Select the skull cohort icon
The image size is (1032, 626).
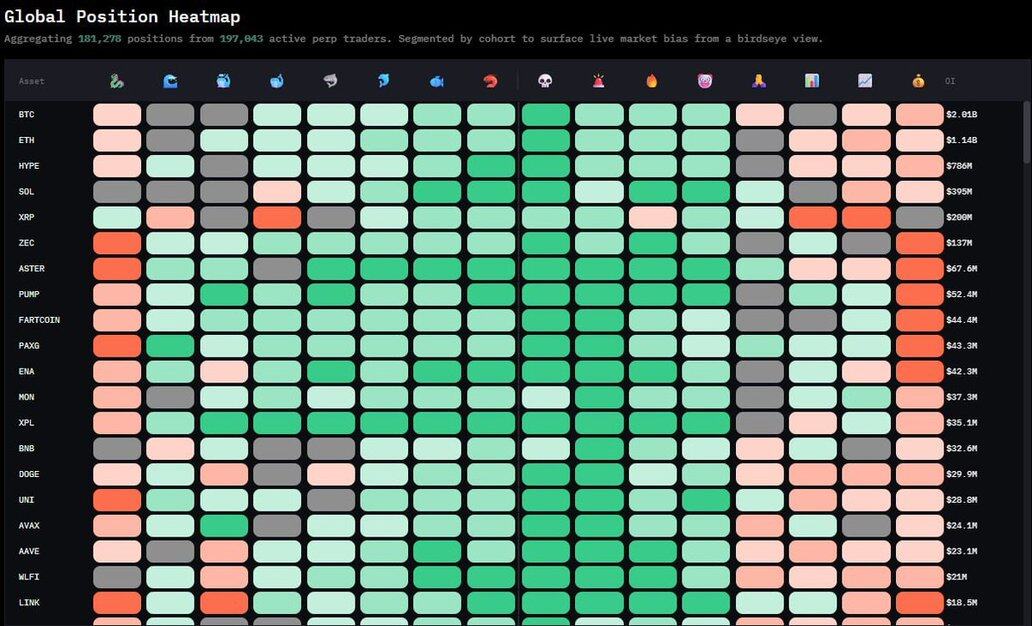[x=545, y=81]
